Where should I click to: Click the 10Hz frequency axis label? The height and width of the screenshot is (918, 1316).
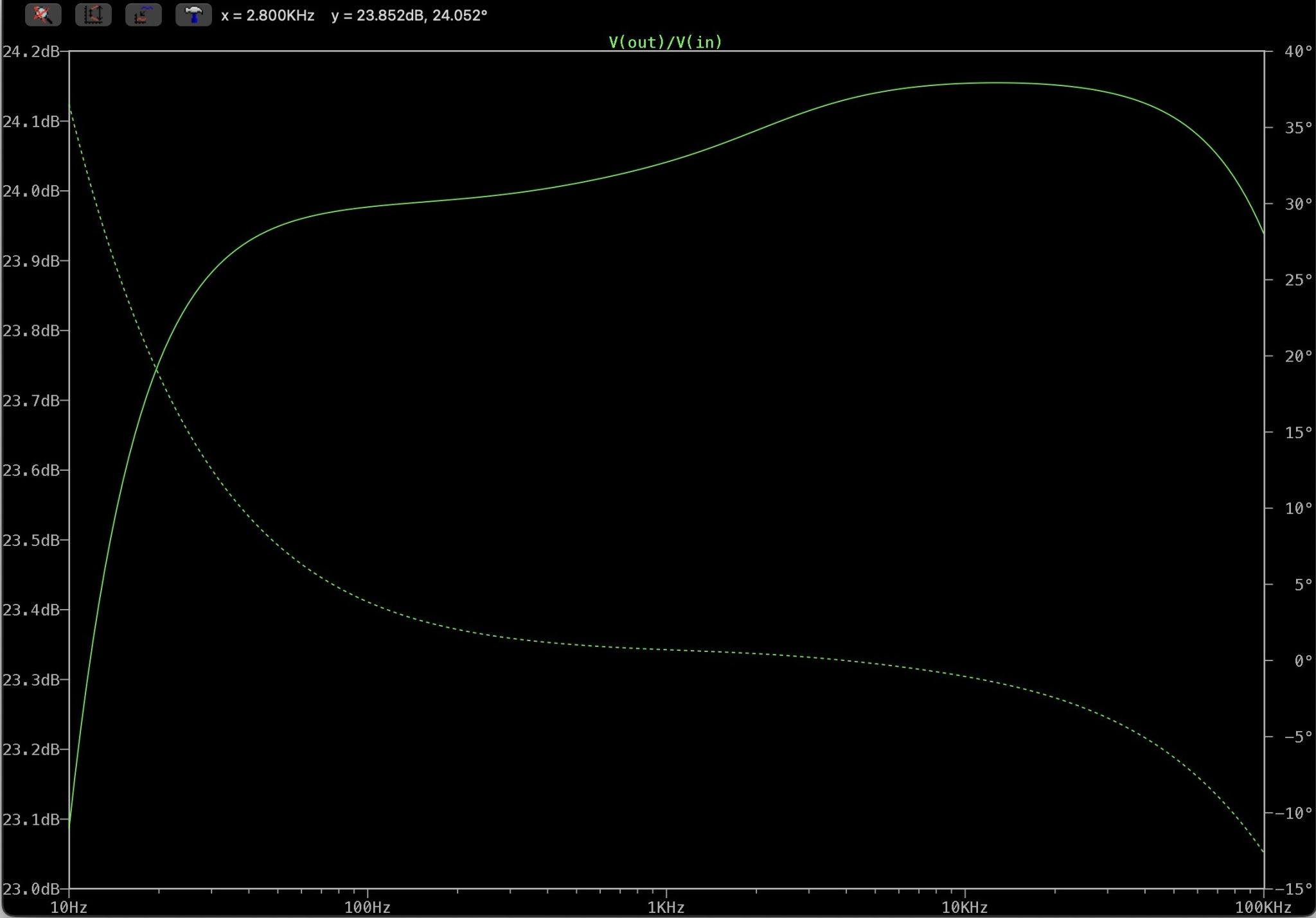(69, 907)
